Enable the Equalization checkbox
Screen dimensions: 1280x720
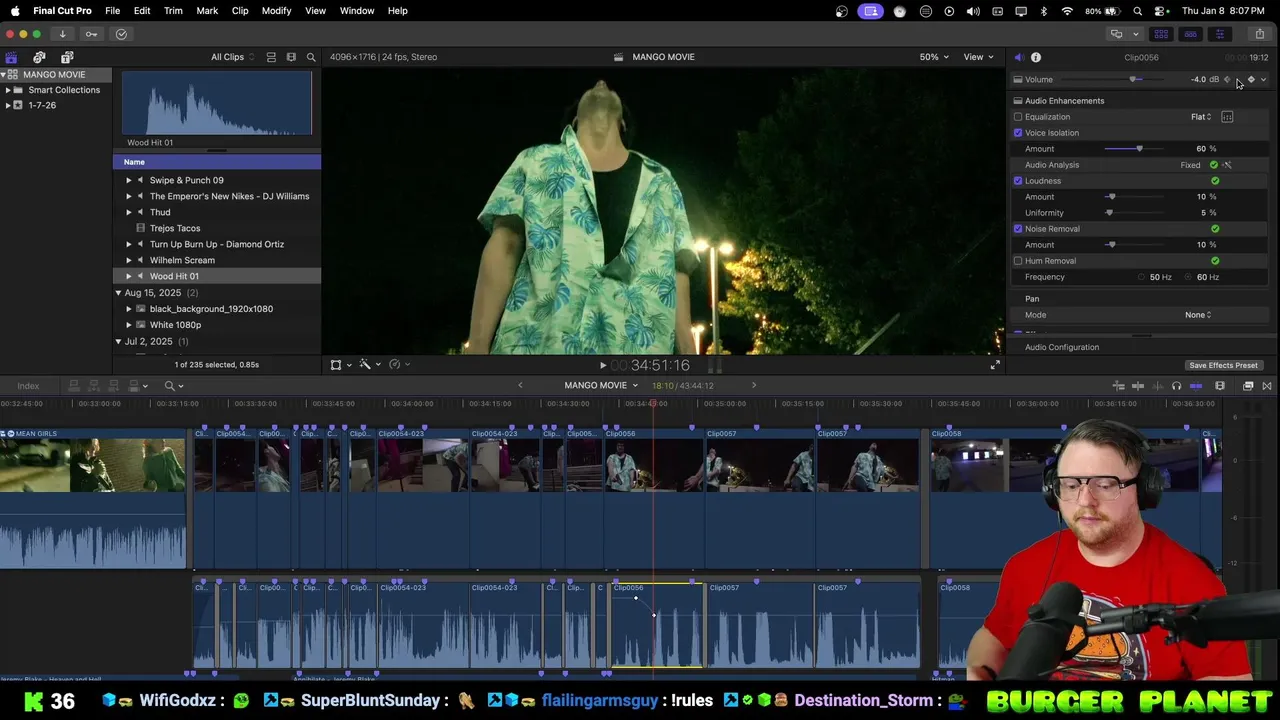(1018, 117)
